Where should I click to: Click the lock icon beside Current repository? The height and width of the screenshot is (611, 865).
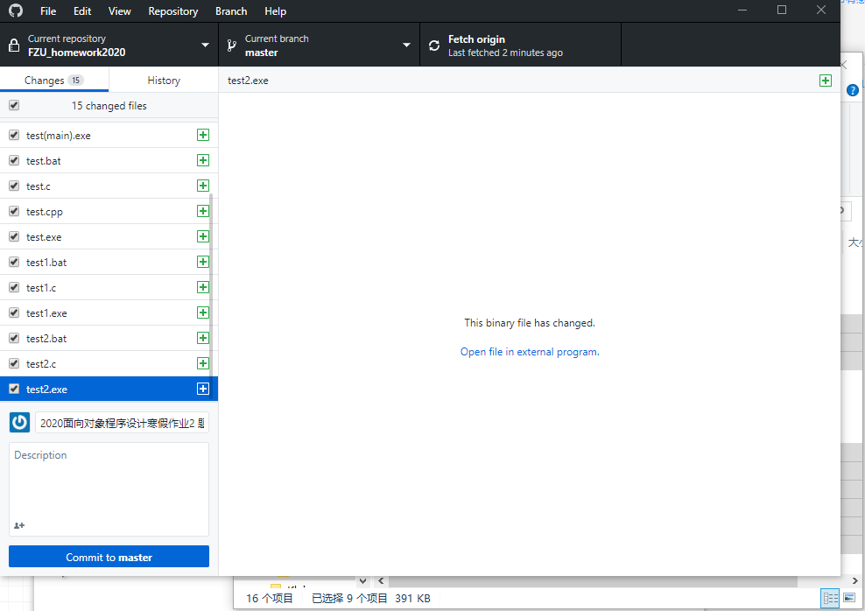[14, 45]
